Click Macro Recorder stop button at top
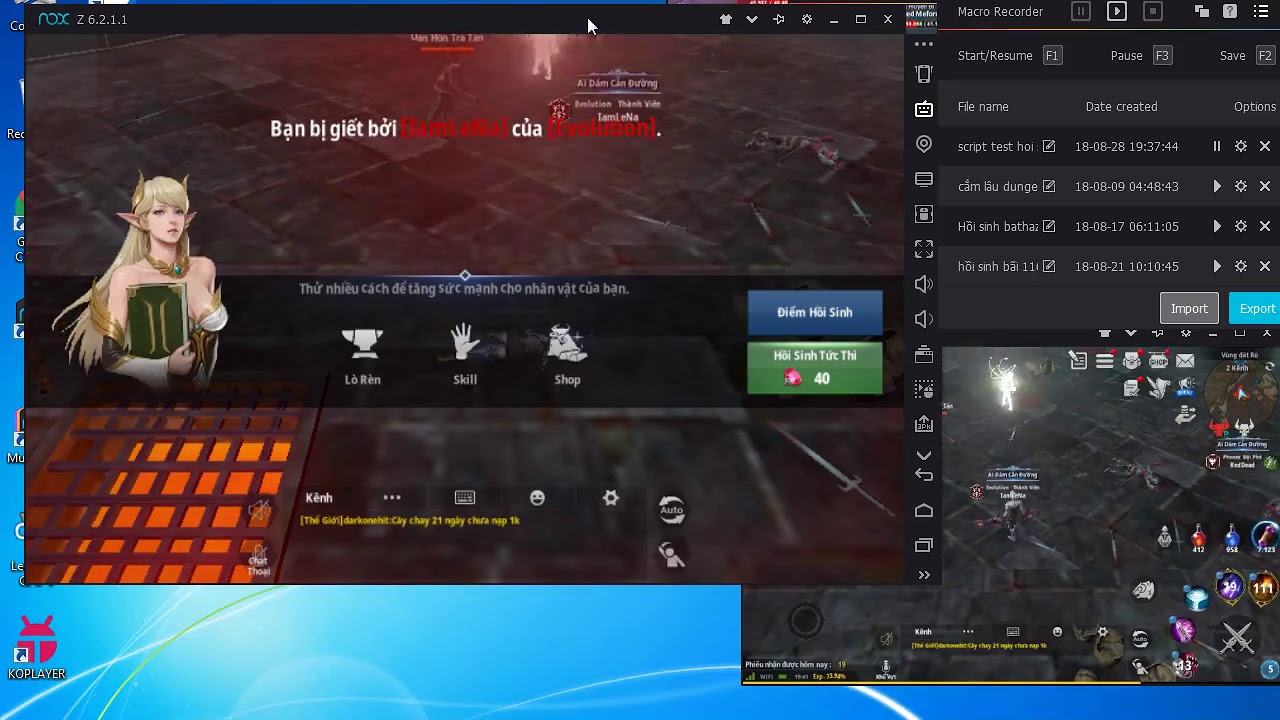The width and height of the screenshot is (1280, 720). [1153, 12]
